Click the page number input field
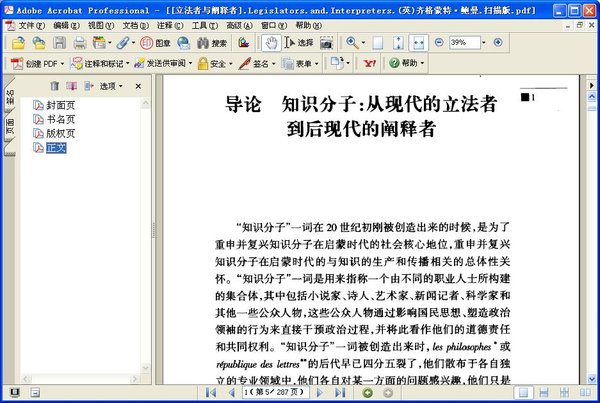Screen dimensions: 600x403 (276, 392)
